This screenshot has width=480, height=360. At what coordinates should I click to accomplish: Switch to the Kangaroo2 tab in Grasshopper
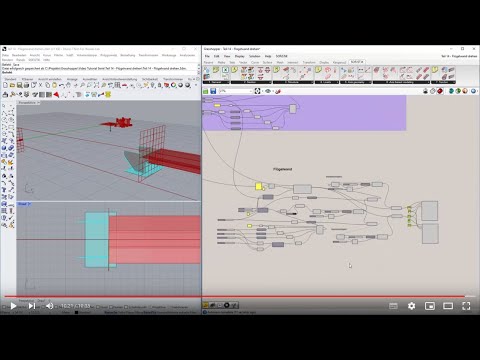coord(339,62)
